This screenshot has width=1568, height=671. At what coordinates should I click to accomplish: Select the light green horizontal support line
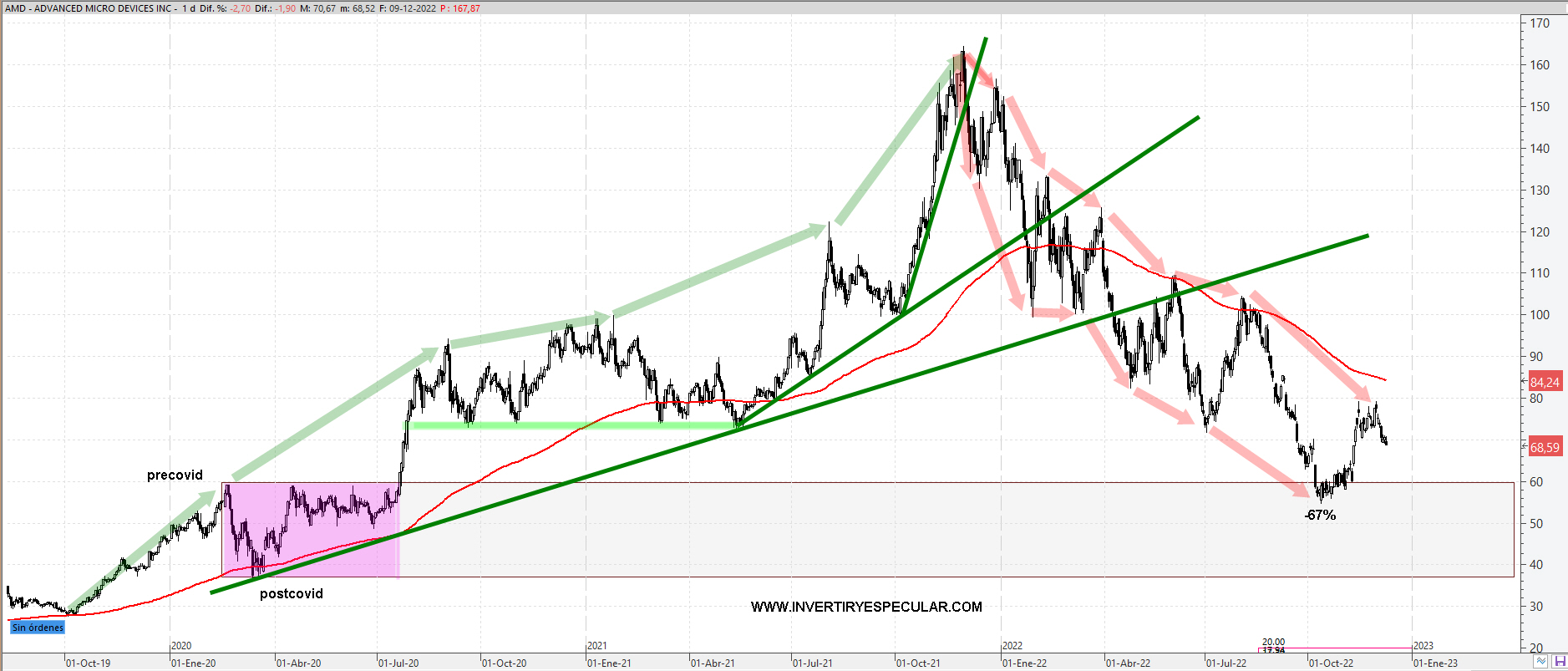[576, 425]
